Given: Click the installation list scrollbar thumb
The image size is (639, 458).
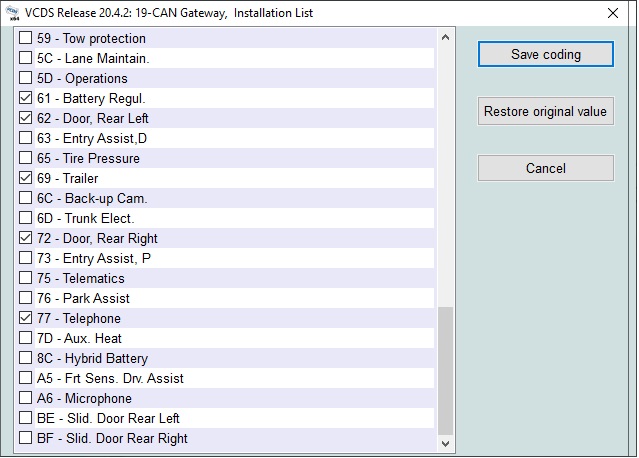Looking at the screenshot, I should click(445, 371).
